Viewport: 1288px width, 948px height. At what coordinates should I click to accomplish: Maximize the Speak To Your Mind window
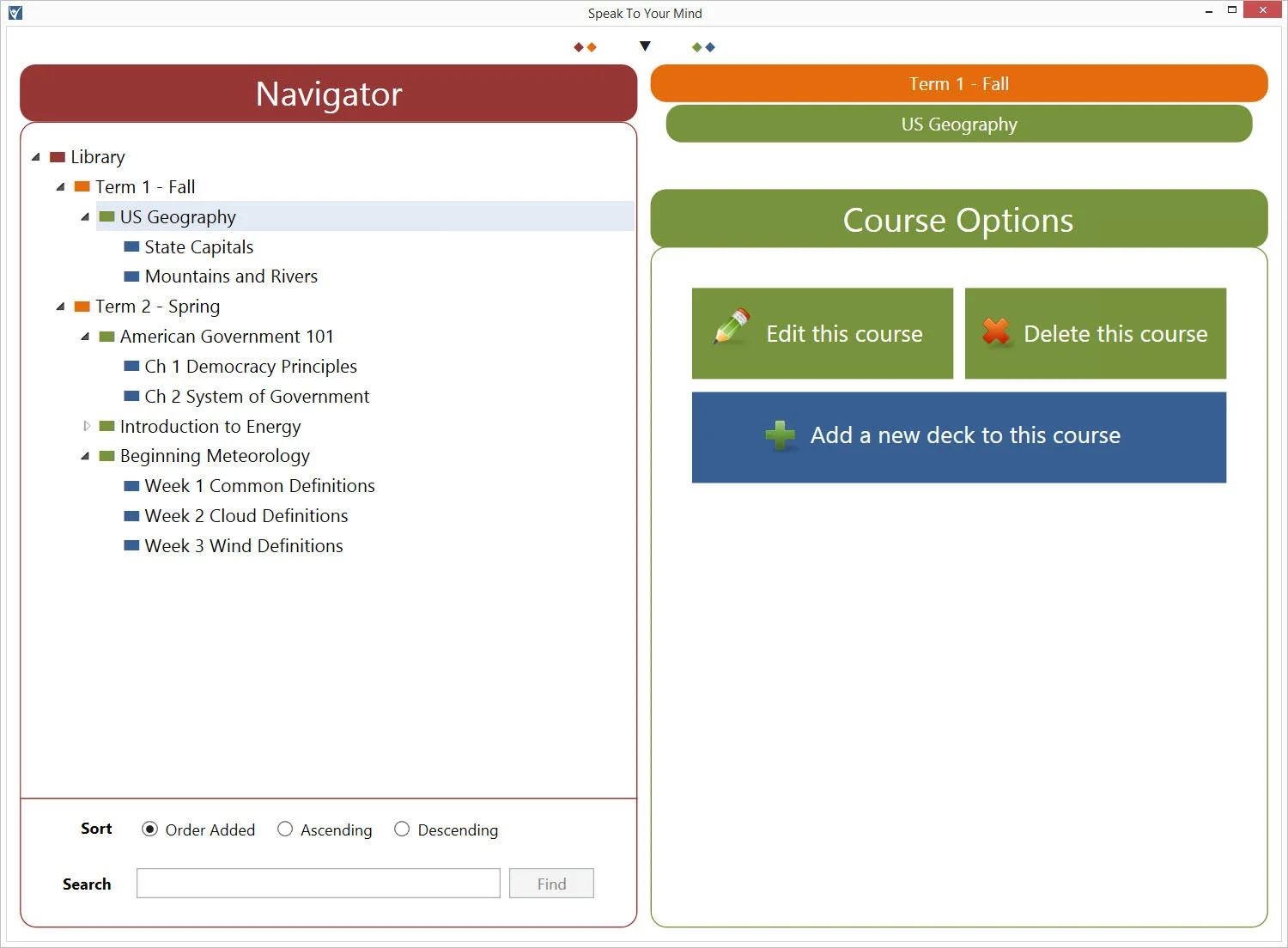1232,10
